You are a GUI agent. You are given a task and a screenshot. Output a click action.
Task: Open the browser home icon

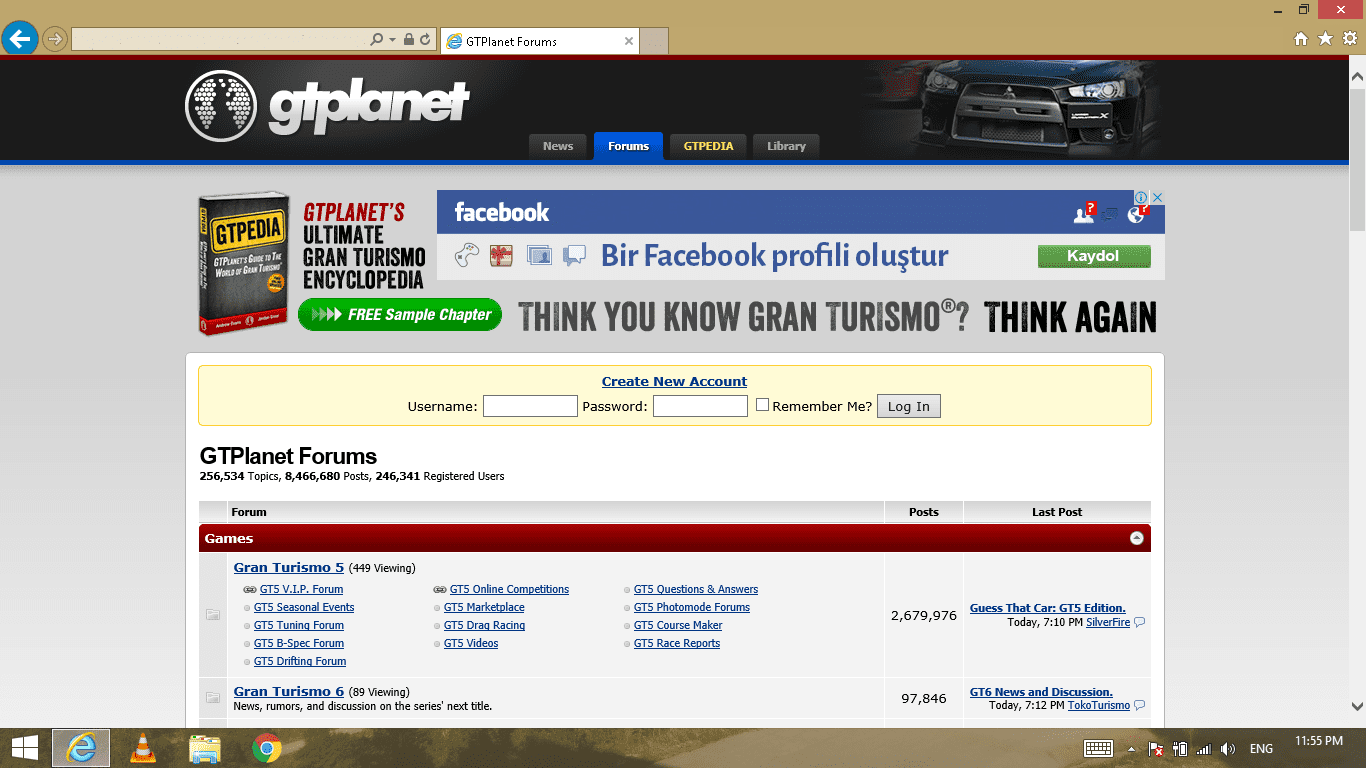(x=1301, y=39)
